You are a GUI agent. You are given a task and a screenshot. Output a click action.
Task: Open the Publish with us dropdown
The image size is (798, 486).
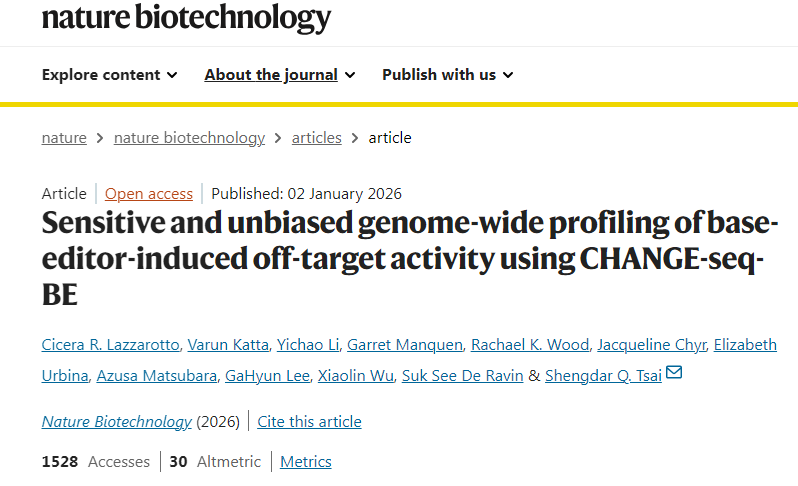447,75
